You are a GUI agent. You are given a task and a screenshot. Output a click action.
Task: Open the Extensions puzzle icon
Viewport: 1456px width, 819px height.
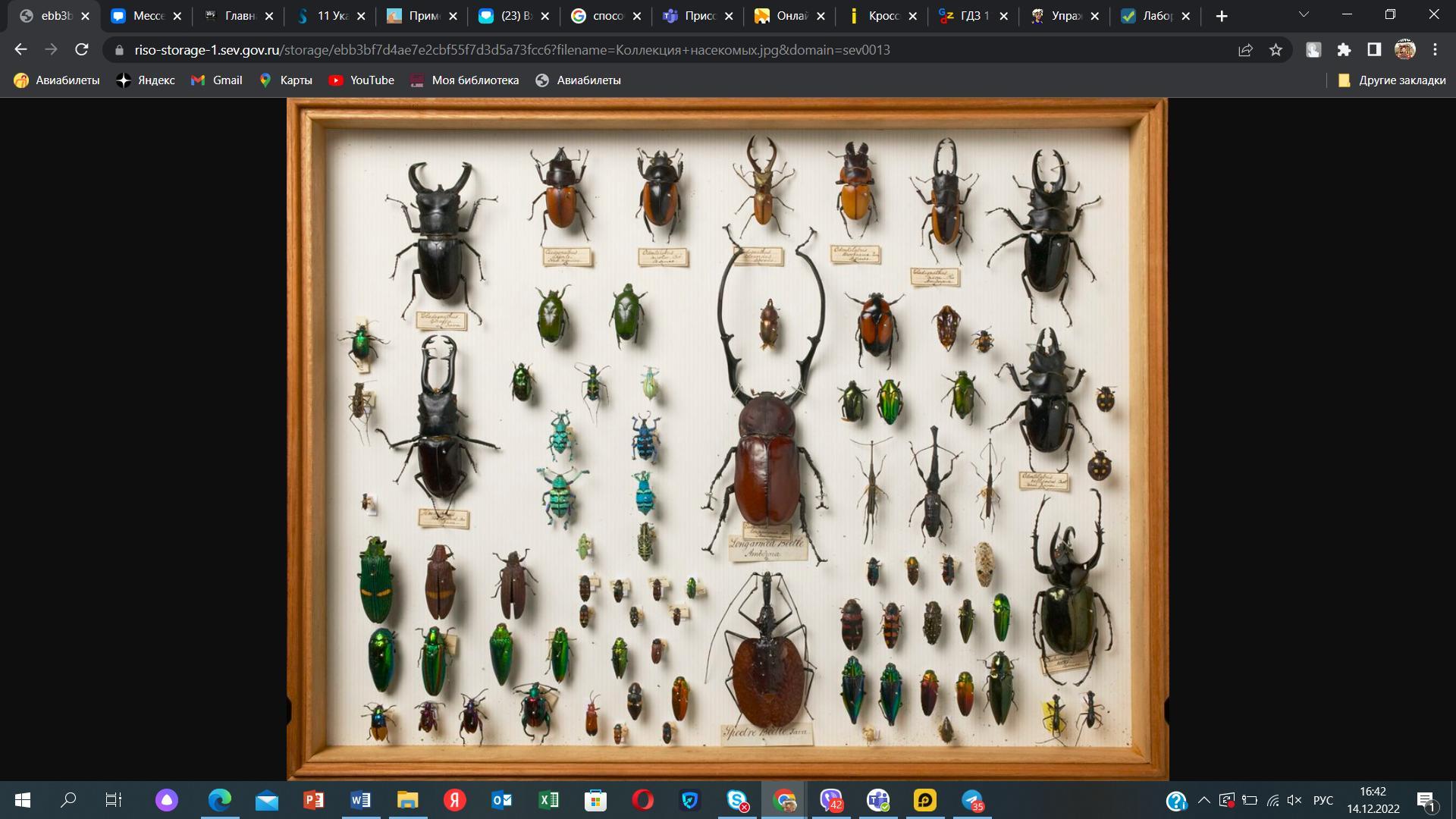tap(1344, 50)
